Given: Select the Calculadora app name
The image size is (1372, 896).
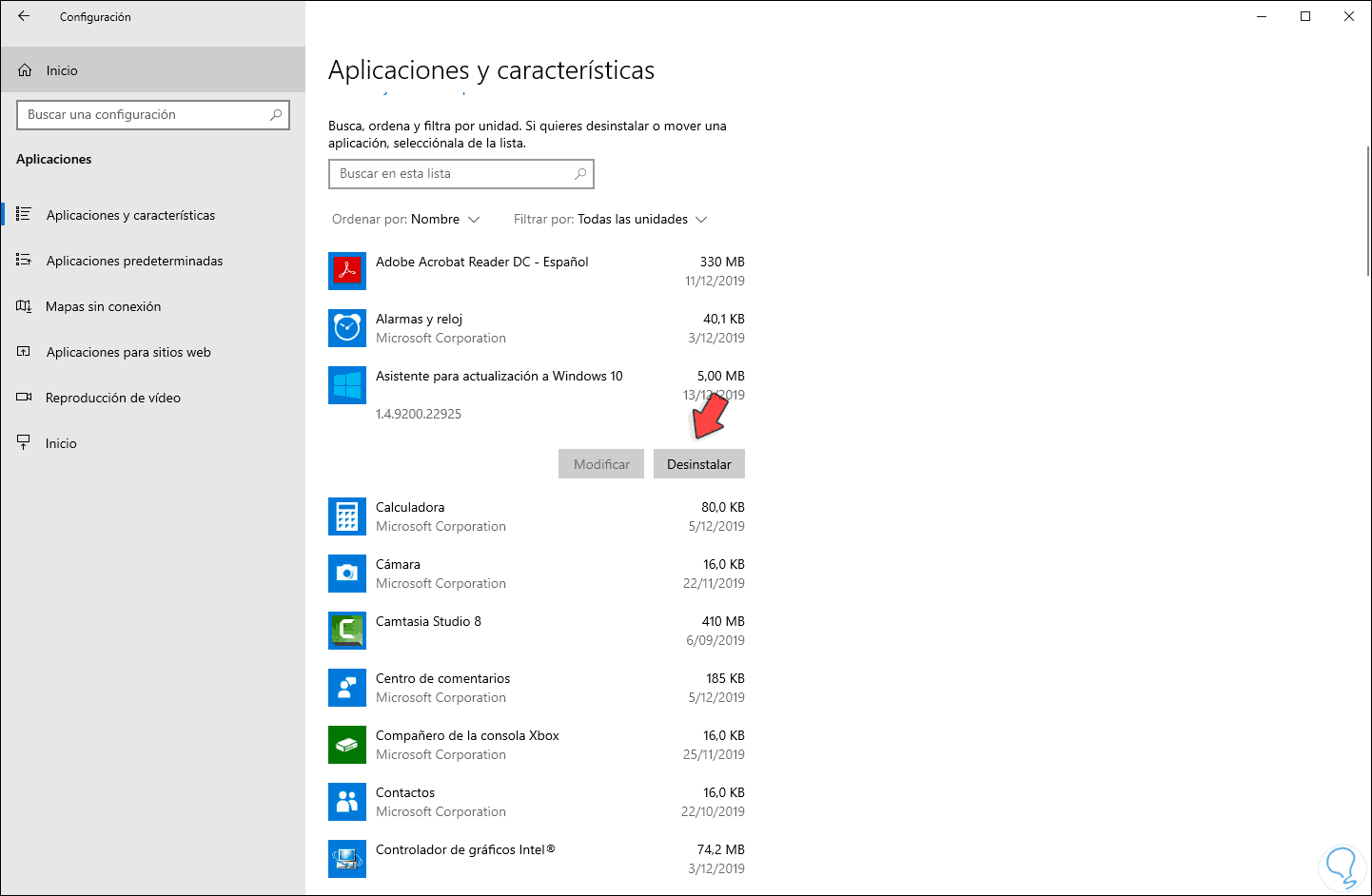Looking at the screenshot, I should [x=410, y=507].
